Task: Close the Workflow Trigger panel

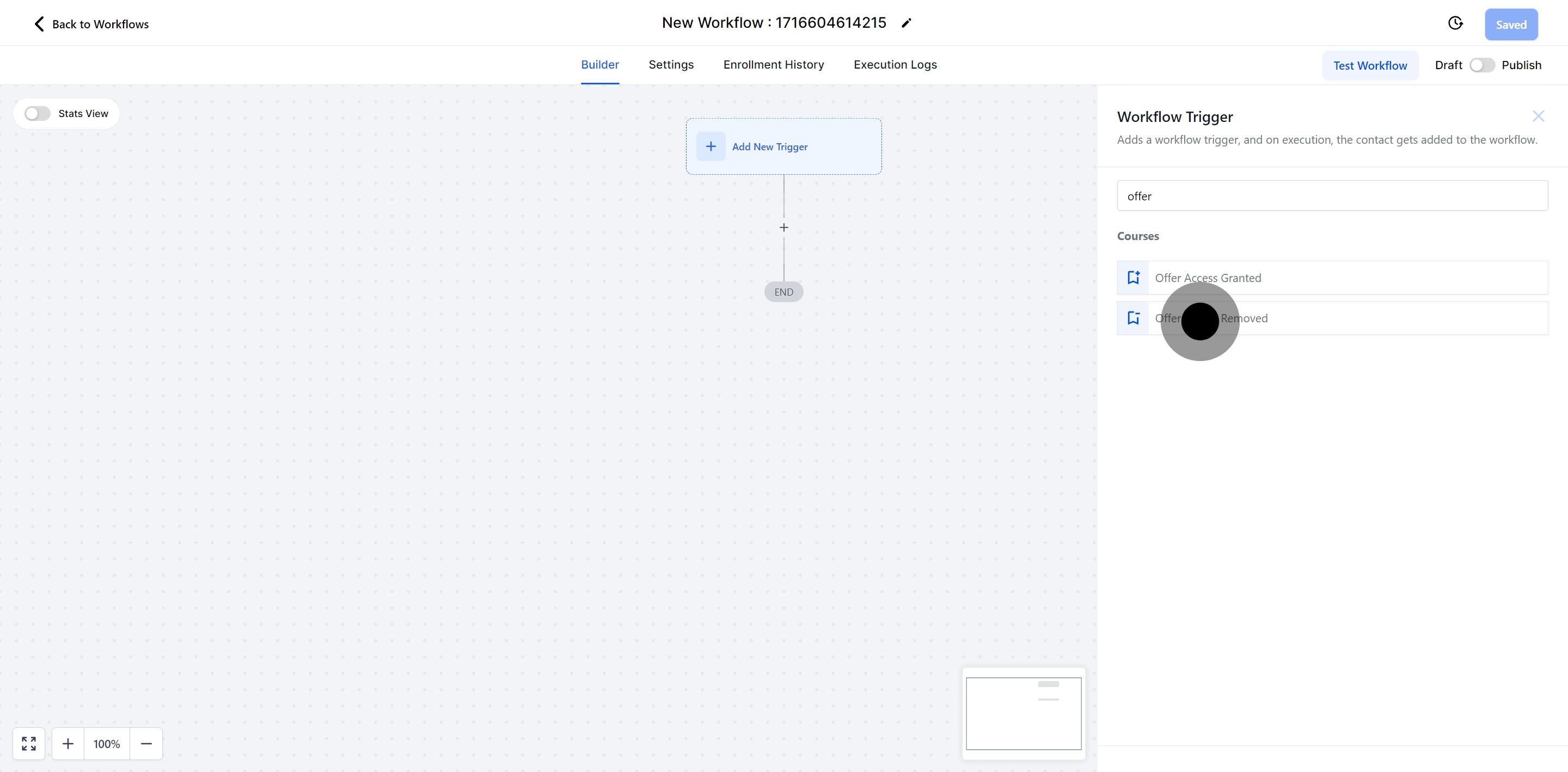Action: tap(1538, 117)
